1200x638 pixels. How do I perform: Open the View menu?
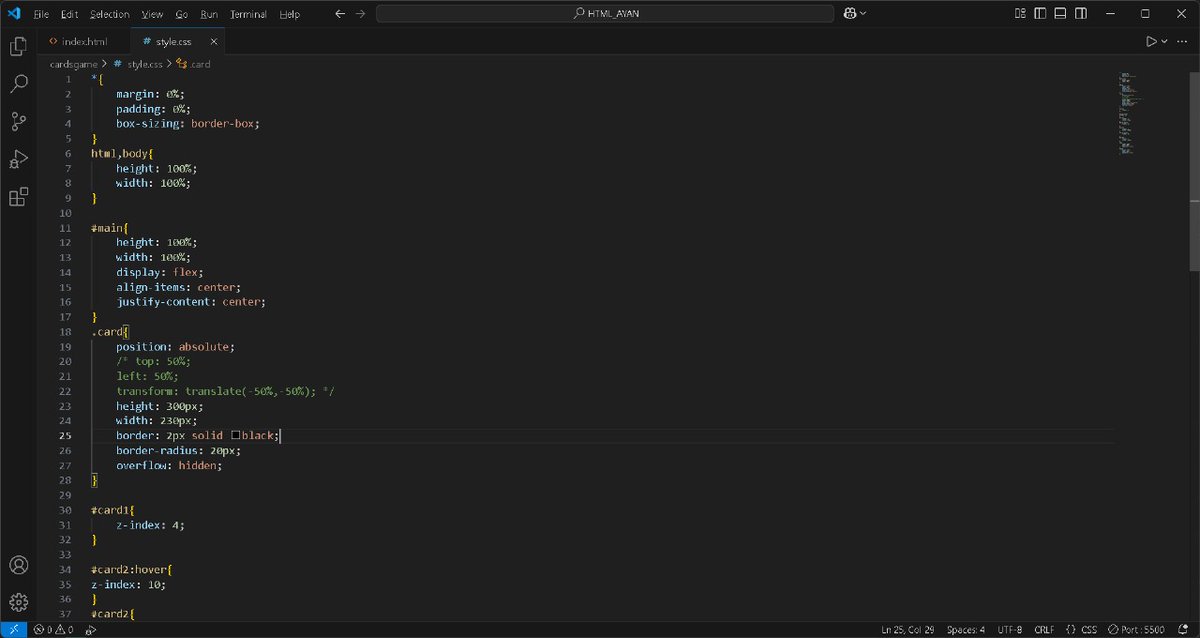click(152, 14)
